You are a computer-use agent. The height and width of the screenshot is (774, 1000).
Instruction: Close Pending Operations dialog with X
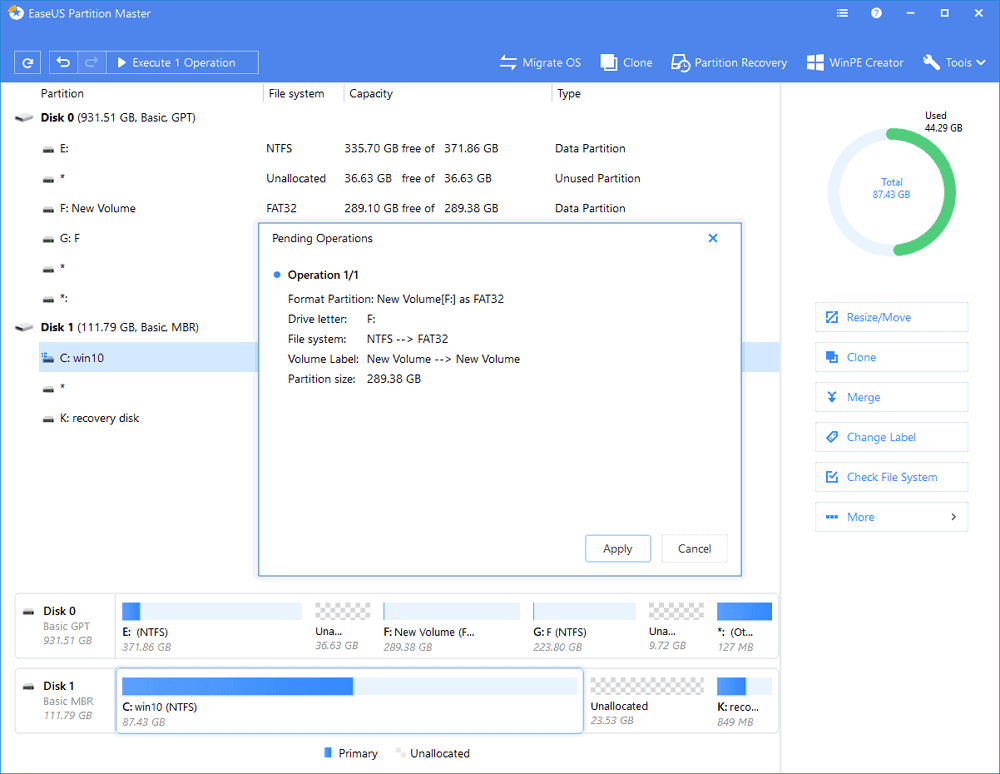pos(713,238)
